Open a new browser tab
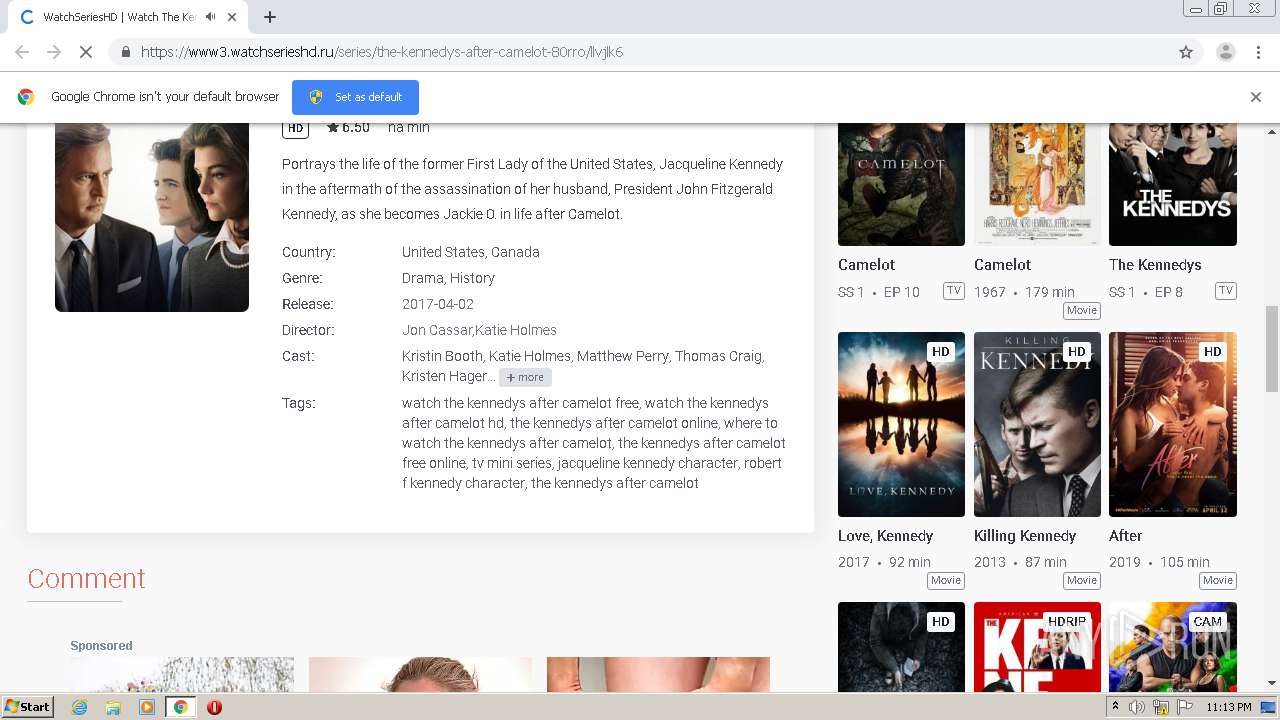Viewport: 1280px width, 720px height. [270, 17]
